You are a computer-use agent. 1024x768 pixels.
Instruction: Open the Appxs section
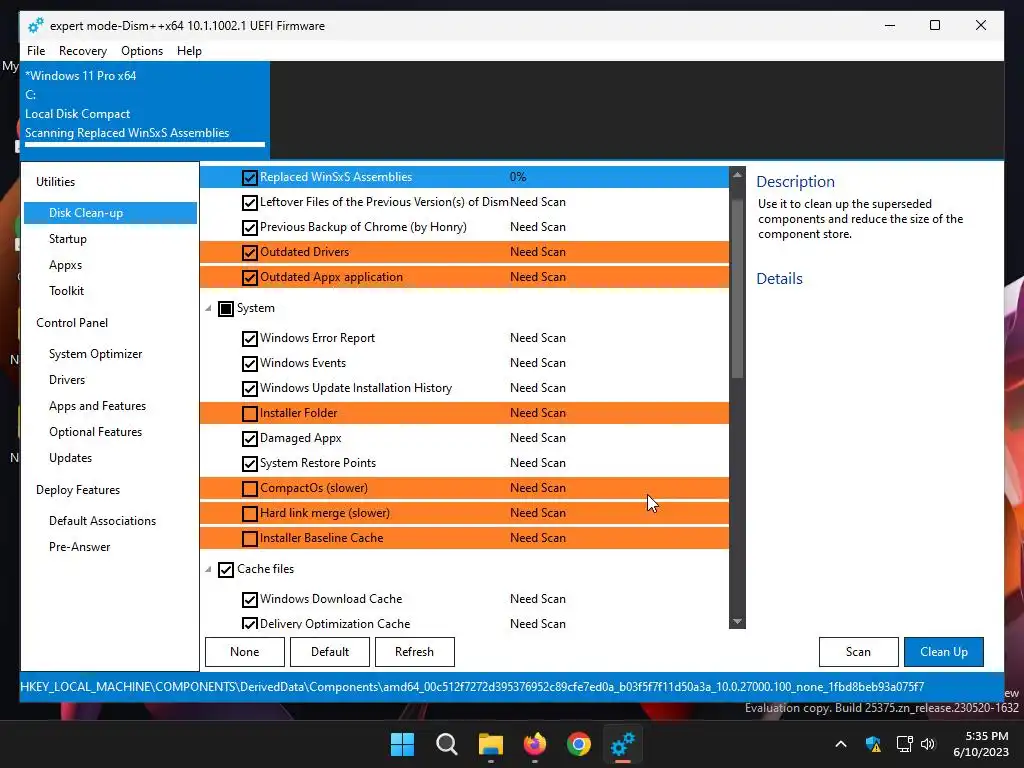click(x=65, y=265)
